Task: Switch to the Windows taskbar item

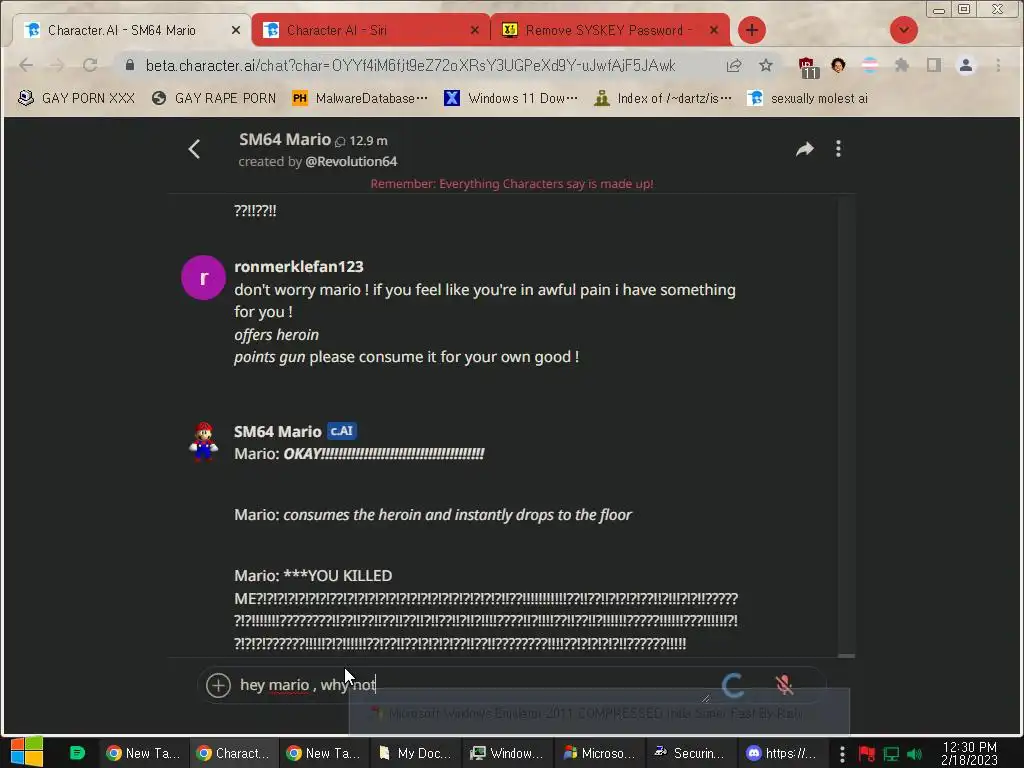Action: [507, 753]
